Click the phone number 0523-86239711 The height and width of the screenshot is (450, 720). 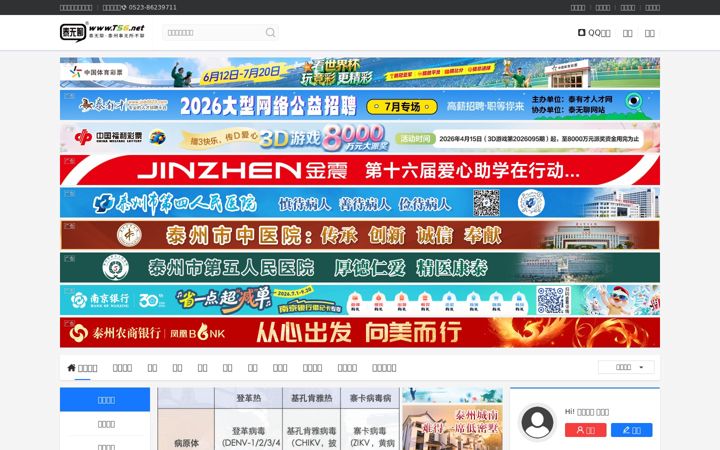point(152,7)
